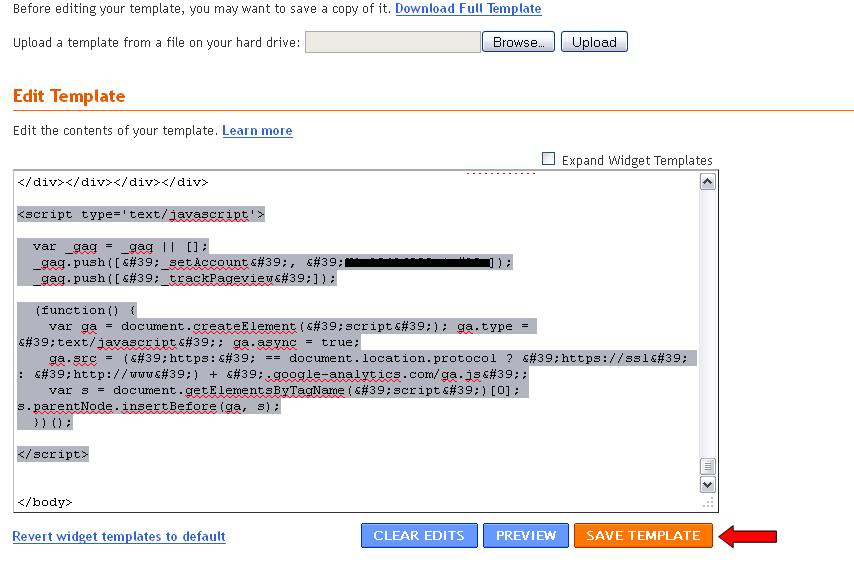Open Revert widget templates to default link

119,537
